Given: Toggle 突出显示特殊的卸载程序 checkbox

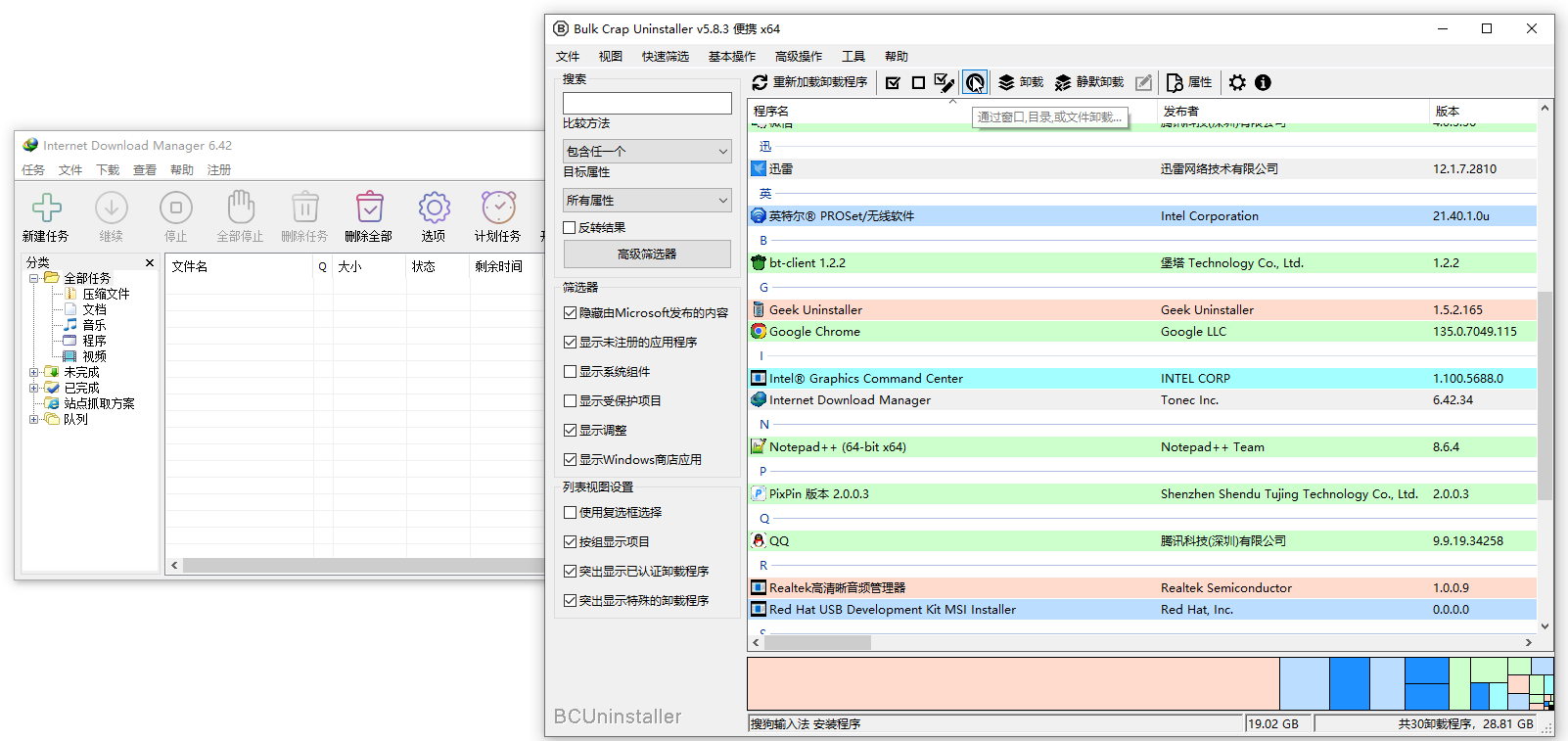Looking at the screenshot, I should click(570, 600).
